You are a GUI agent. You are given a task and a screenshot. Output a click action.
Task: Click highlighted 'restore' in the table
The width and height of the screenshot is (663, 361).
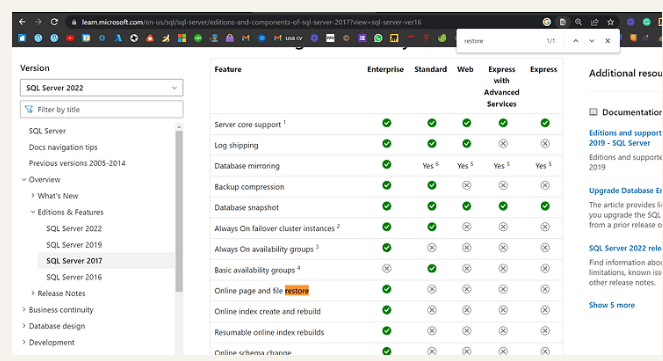(x=297, y=290)
